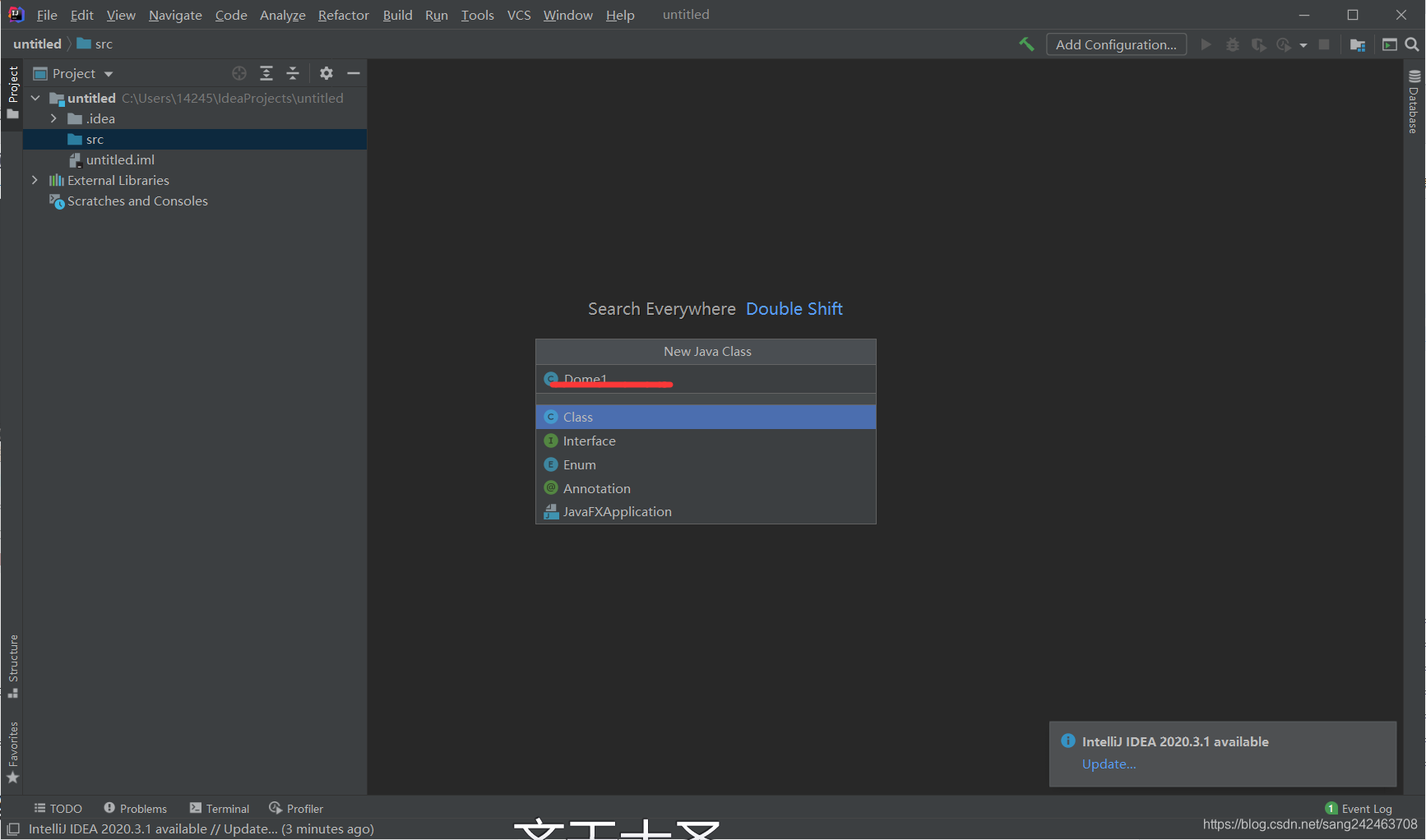This screenshot has height=840, width=1426.
Task: Choose Enum in New Java Class list
Action: coord(706,464)
